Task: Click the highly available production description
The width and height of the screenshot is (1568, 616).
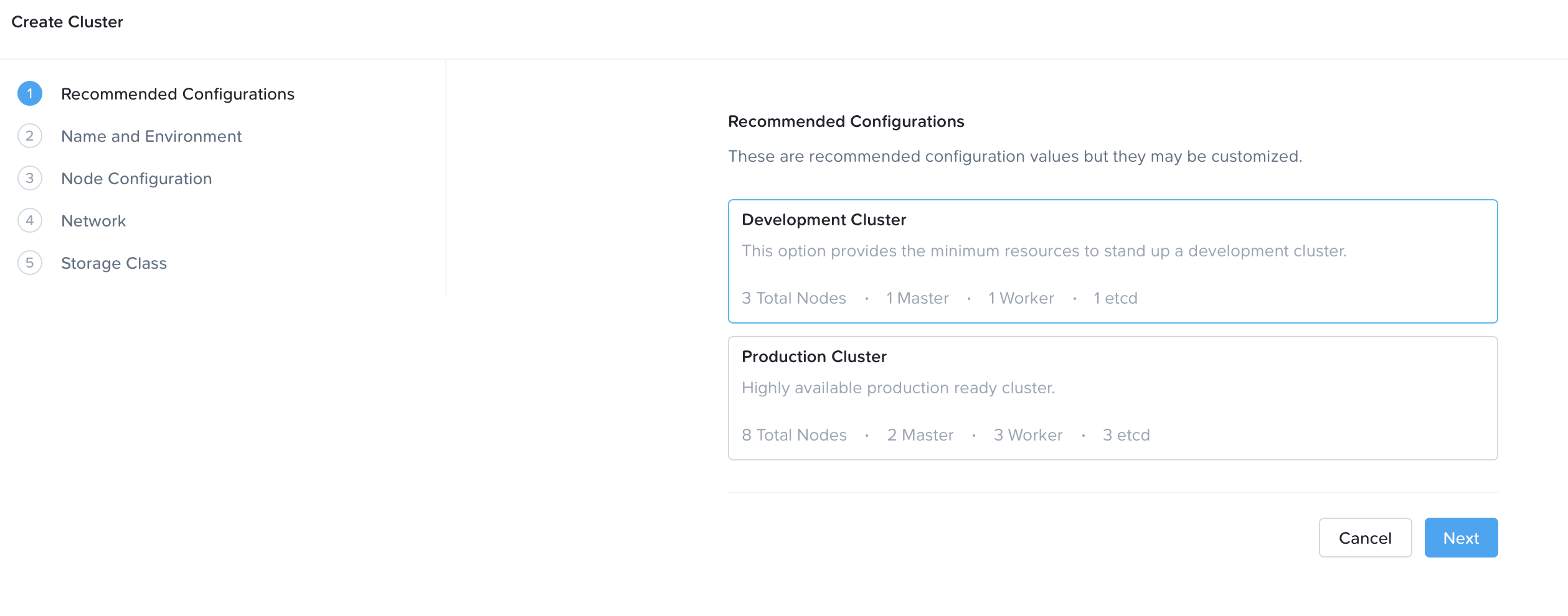Action: coord(898,388)
